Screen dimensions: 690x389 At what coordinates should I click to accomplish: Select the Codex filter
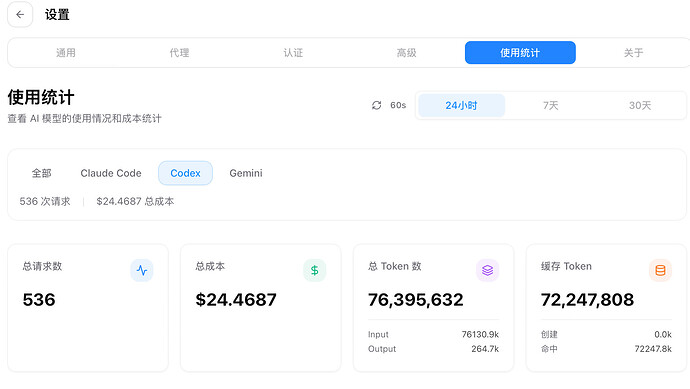(x=185, y=173)
